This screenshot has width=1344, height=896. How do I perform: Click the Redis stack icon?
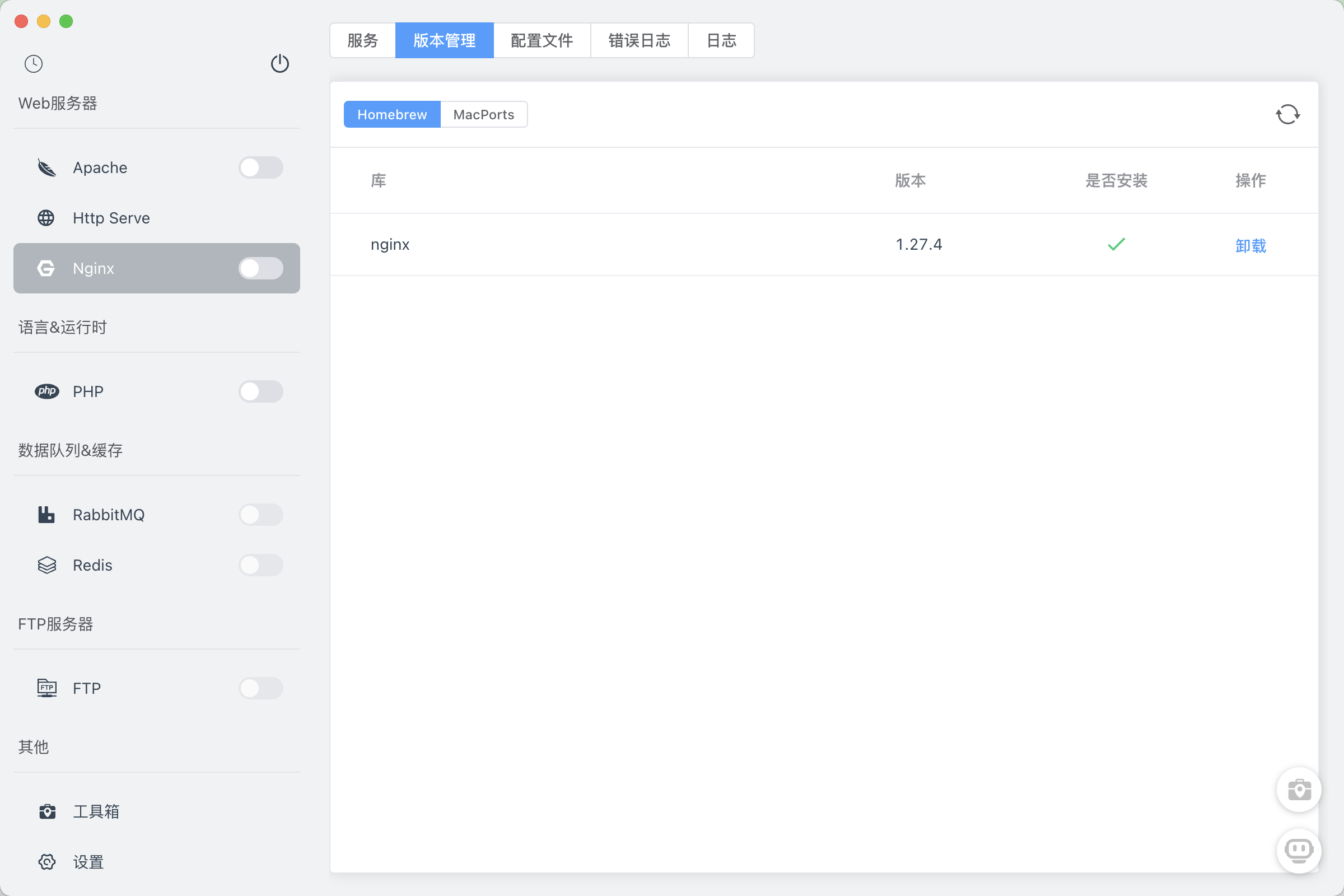point(46,564)
